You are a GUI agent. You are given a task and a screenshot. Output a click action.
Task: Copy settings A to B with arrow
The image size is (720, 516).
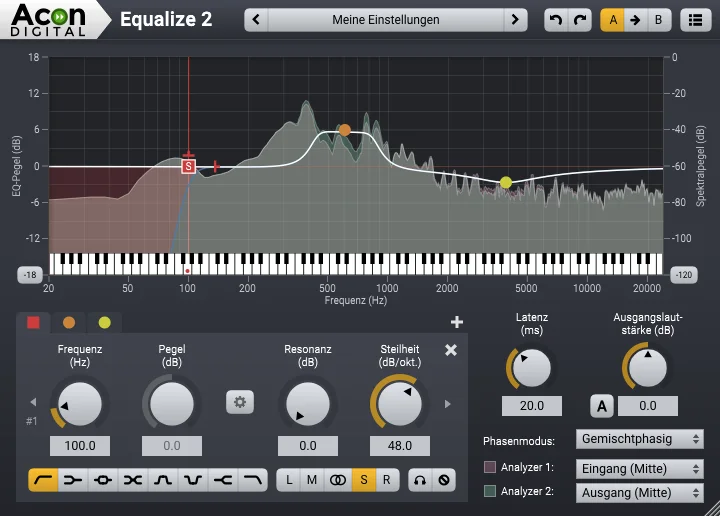[x=635, y=20]
